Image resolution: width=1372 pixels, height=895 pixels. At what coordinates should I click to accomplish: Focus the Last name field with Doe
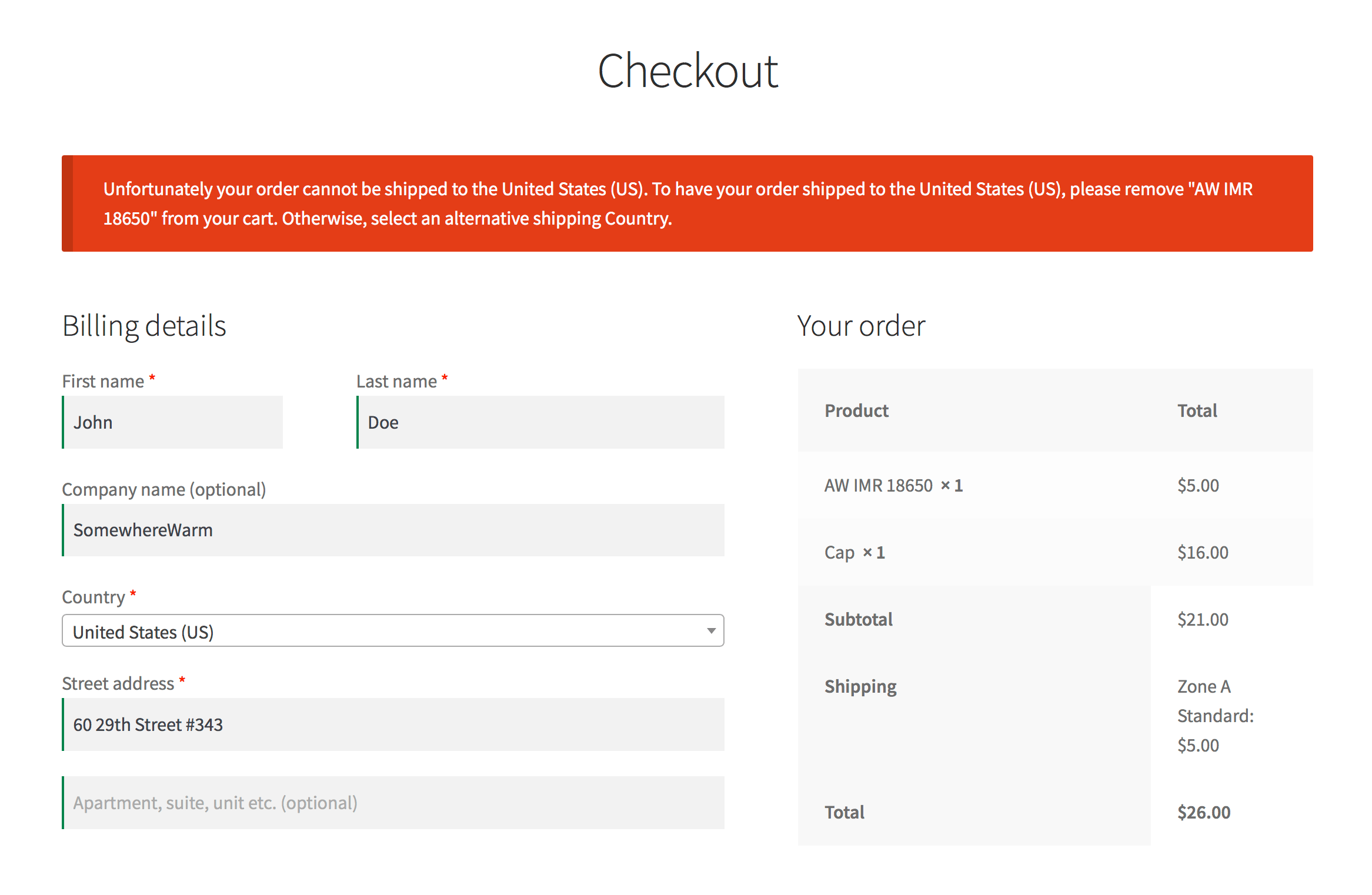pos(540,422)
